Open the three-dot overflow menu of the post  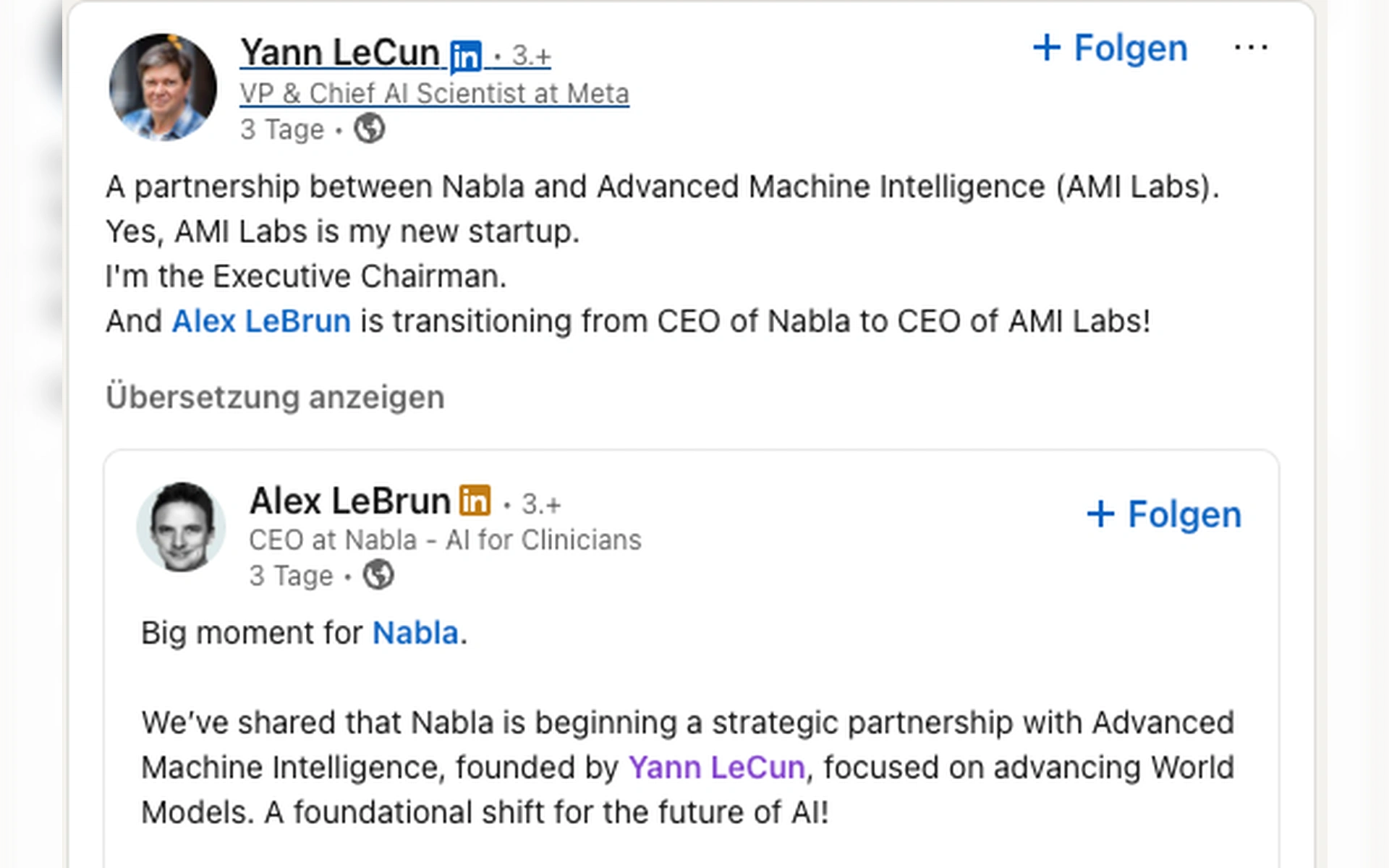[1251, 47]
